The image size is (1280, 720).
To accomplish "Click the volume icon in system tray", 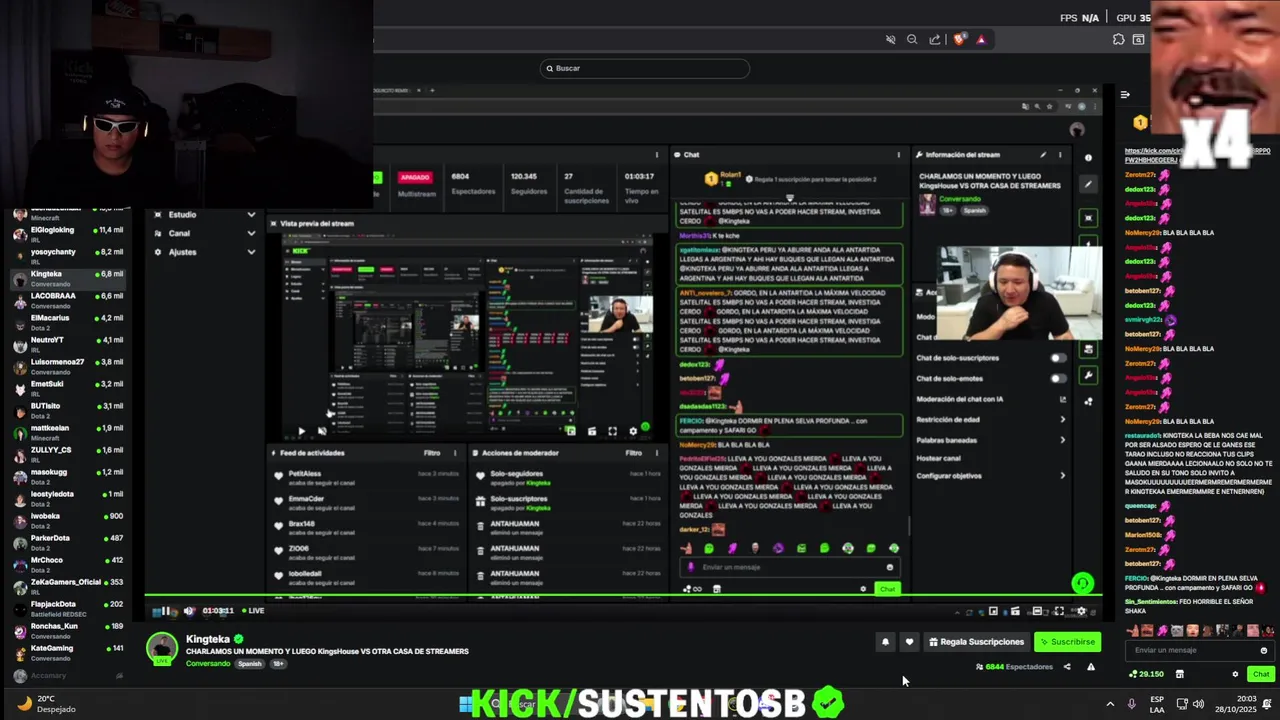I will [1198, 704].
